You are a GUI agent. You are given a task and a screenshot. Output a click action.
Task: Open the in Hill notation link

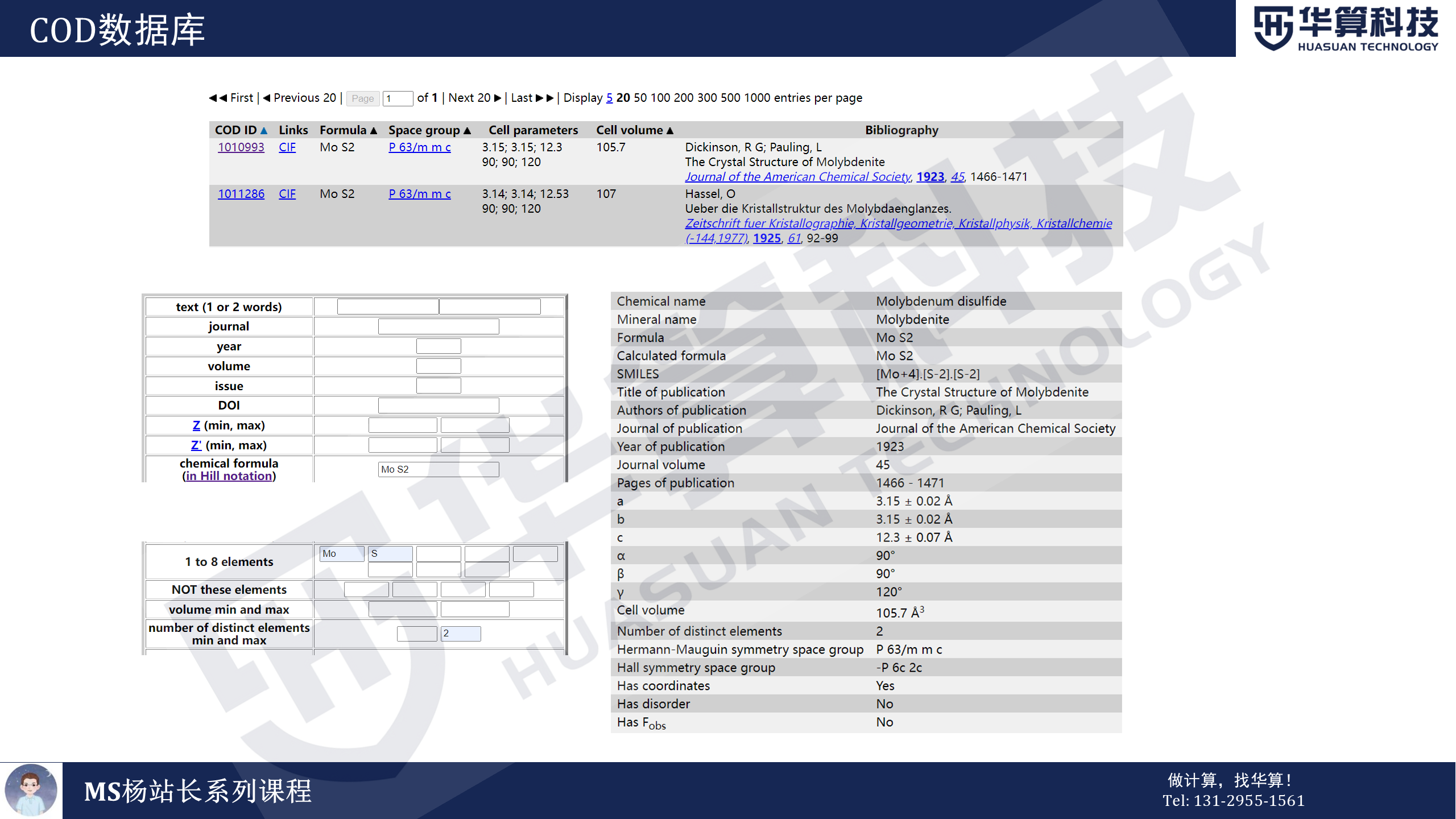(x=229, y=476)
